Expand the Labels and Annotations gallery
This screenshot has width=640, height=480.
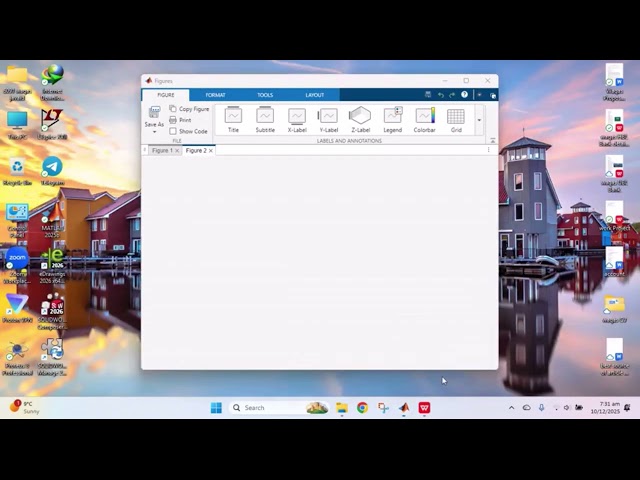[479, 120]
